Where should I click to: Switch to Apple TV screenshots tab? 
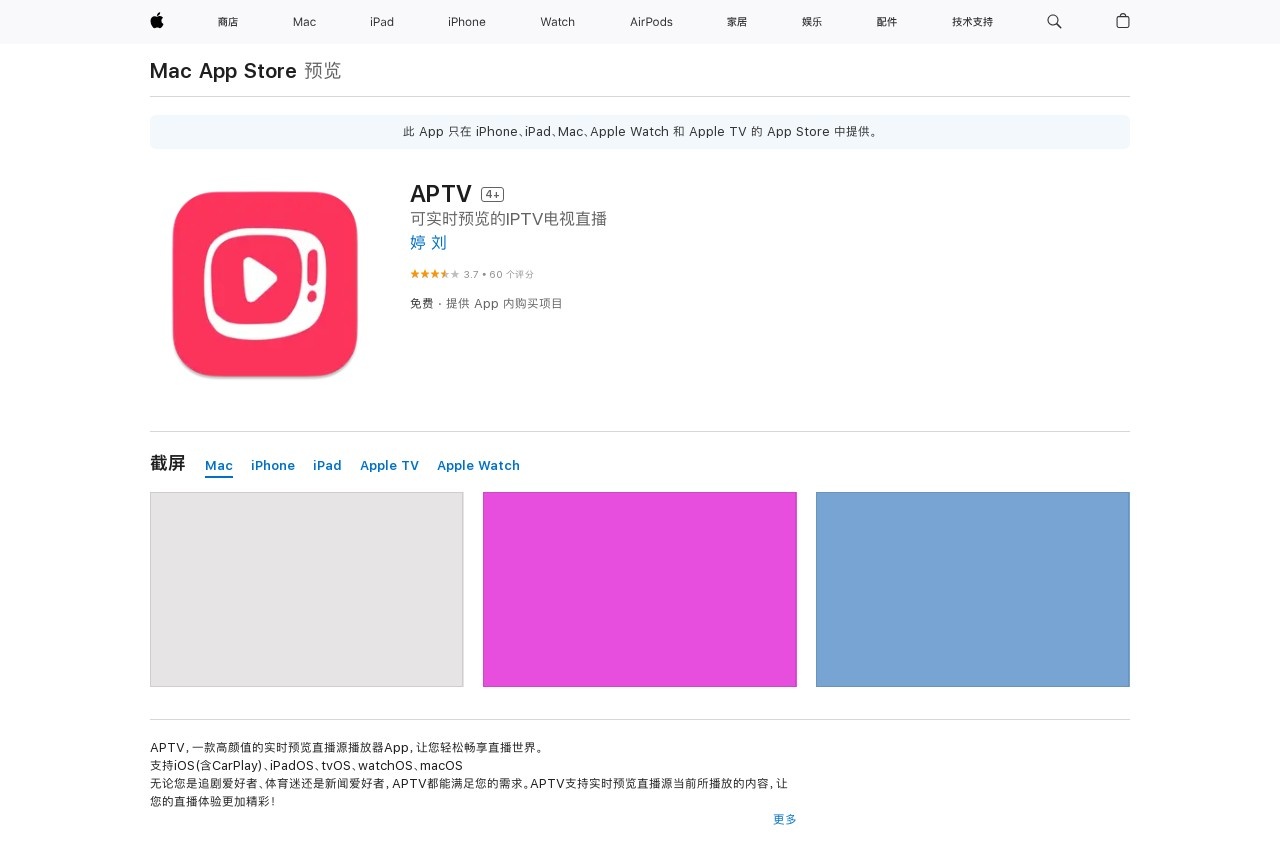pyautogui.click(x=389, y=466)
